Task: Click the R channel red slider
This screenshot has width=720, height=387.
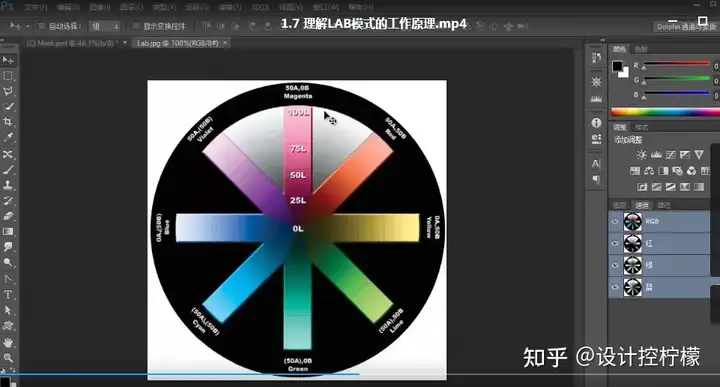Action: 676,64
